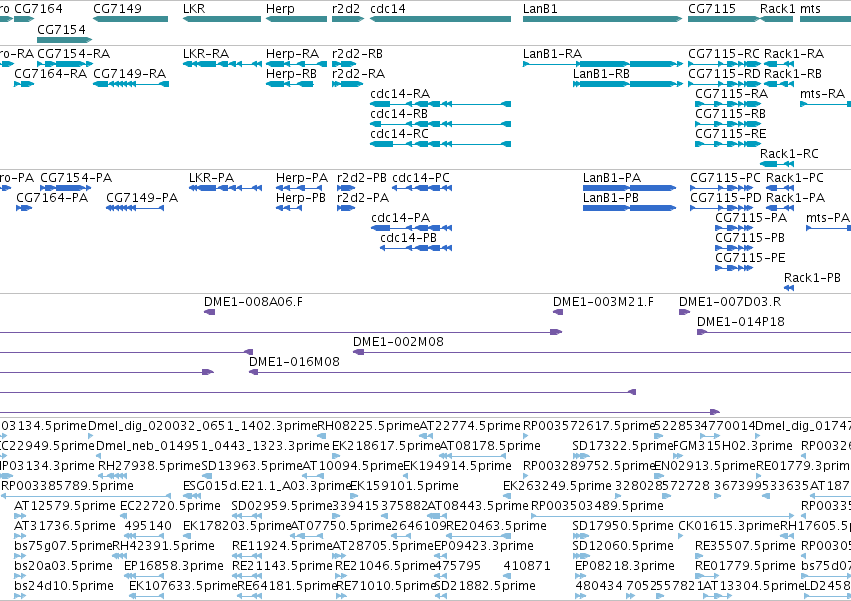Open EST AT31736.5prime
The image size is (851, 601).
coord(20,536)
